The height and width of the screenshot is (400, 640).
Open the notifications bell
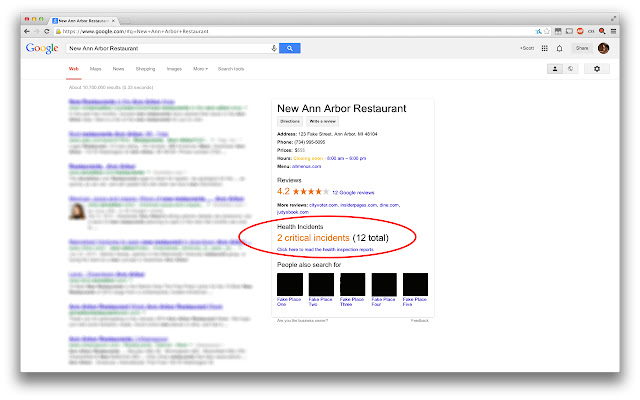560,48
